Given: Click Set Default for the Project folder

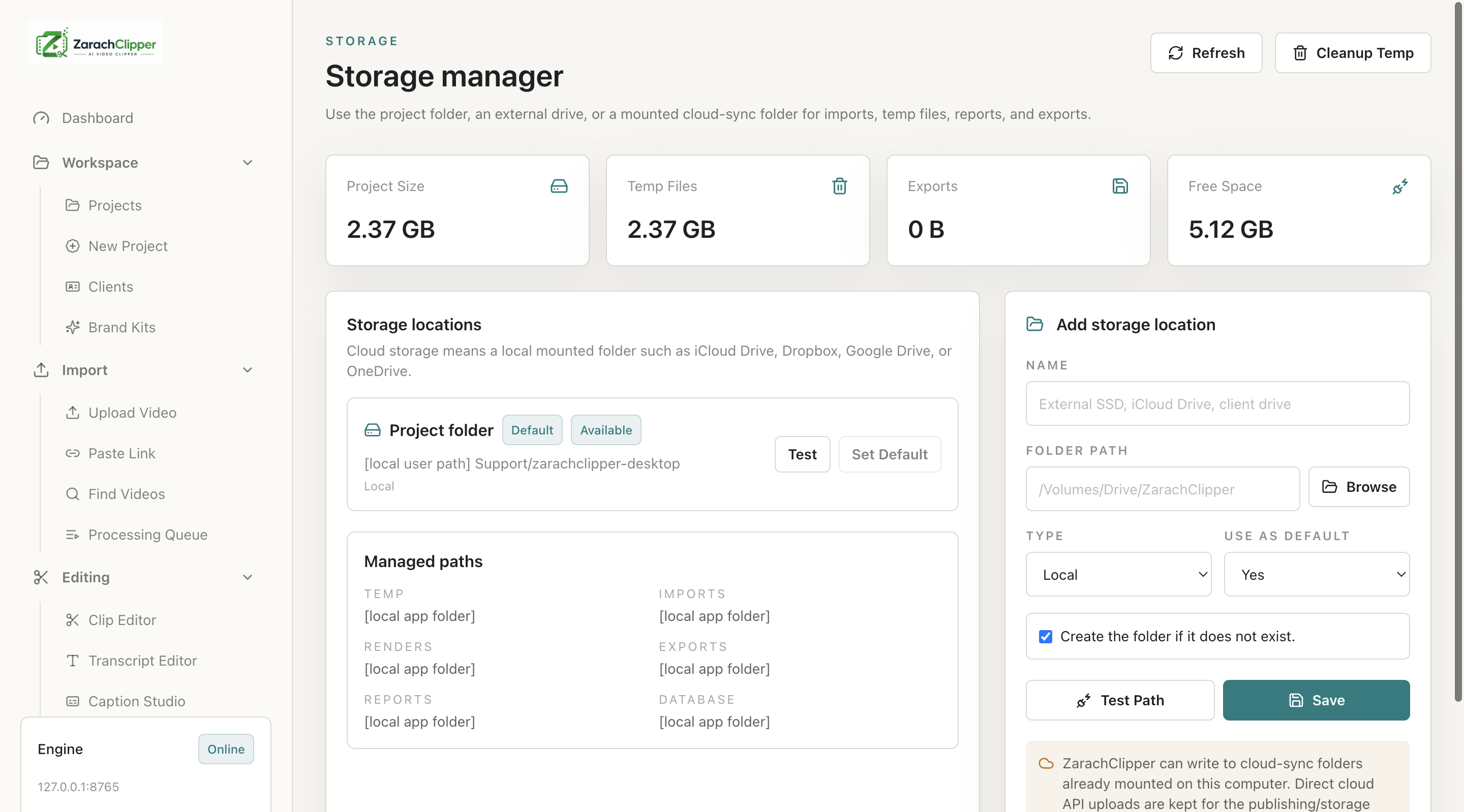Looking at the screenshot, I should (890, 454).
